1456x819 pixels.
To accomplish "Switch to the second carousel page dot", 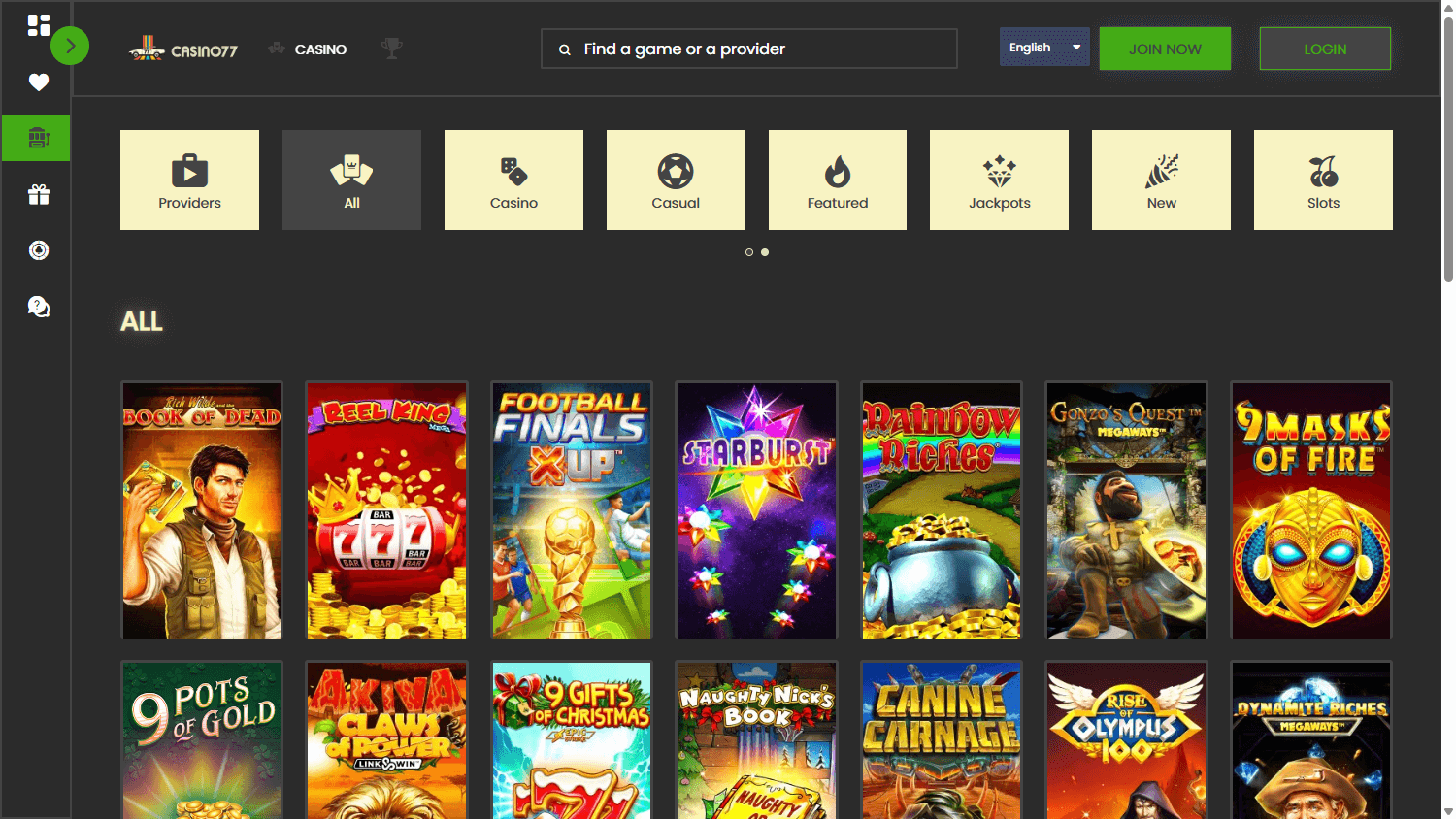I will [765, 252].
